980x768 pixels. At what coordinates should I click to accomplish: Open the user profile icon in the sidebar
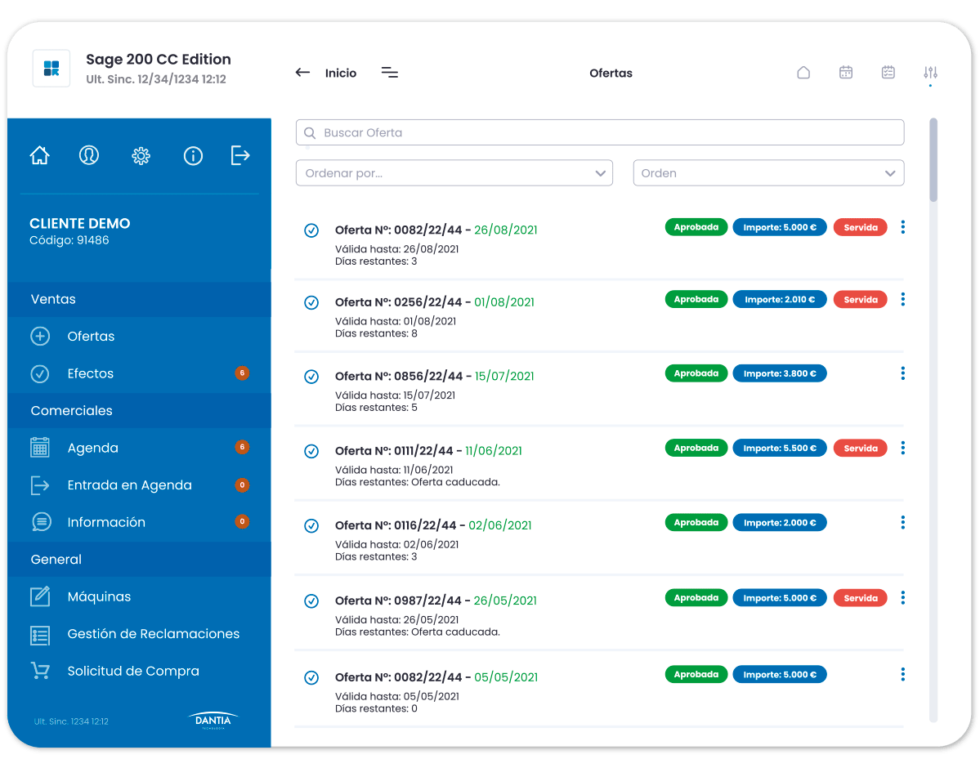coord(89,156)
